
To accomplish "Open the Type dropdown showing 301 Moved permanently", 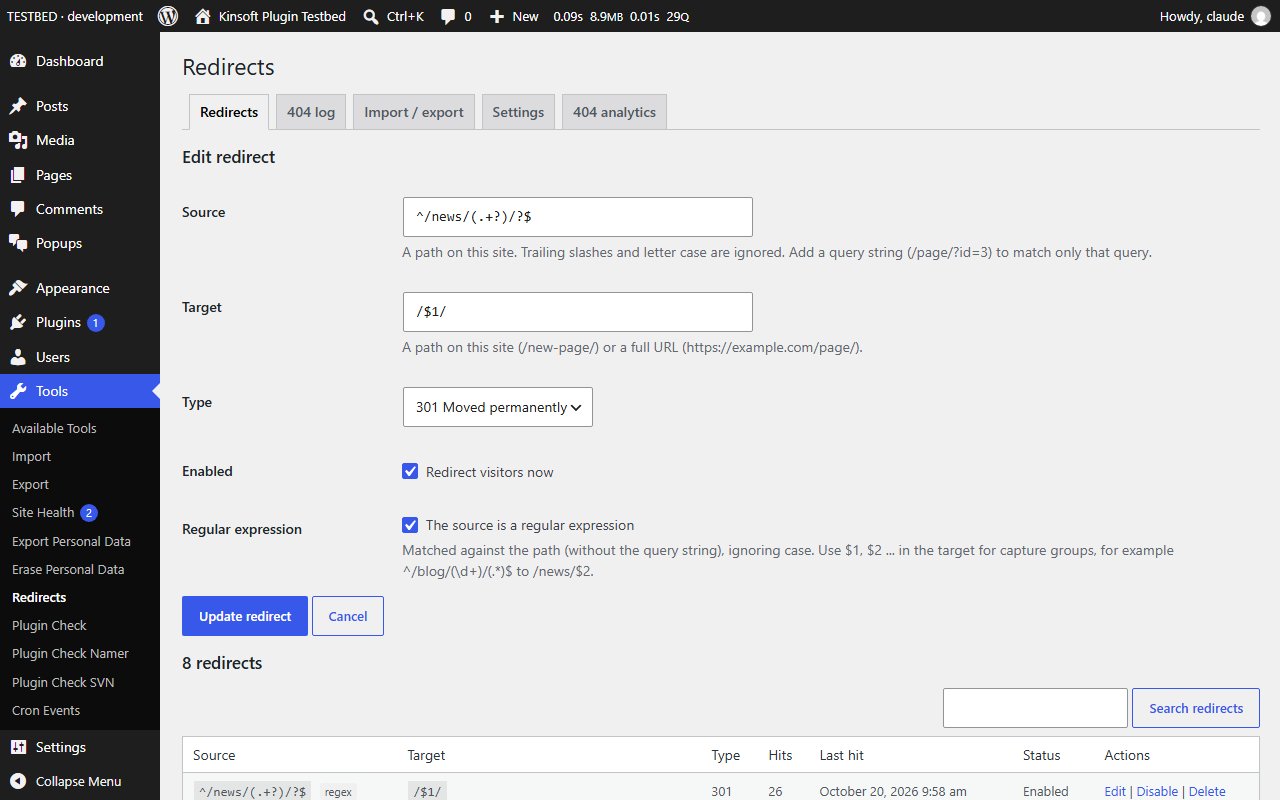I will click(498, 407).
